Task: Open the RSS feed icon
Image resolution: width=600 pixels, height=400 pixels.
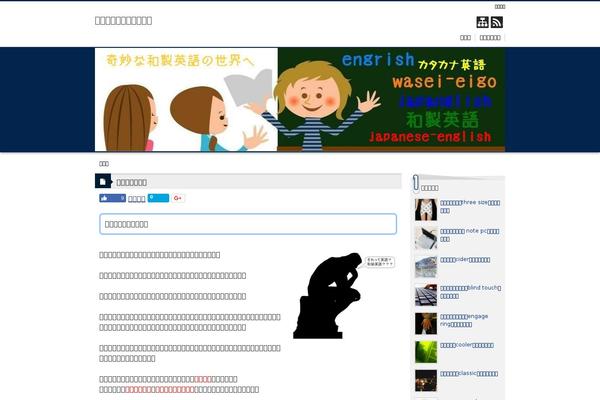Action: click(x=497, y=22)
